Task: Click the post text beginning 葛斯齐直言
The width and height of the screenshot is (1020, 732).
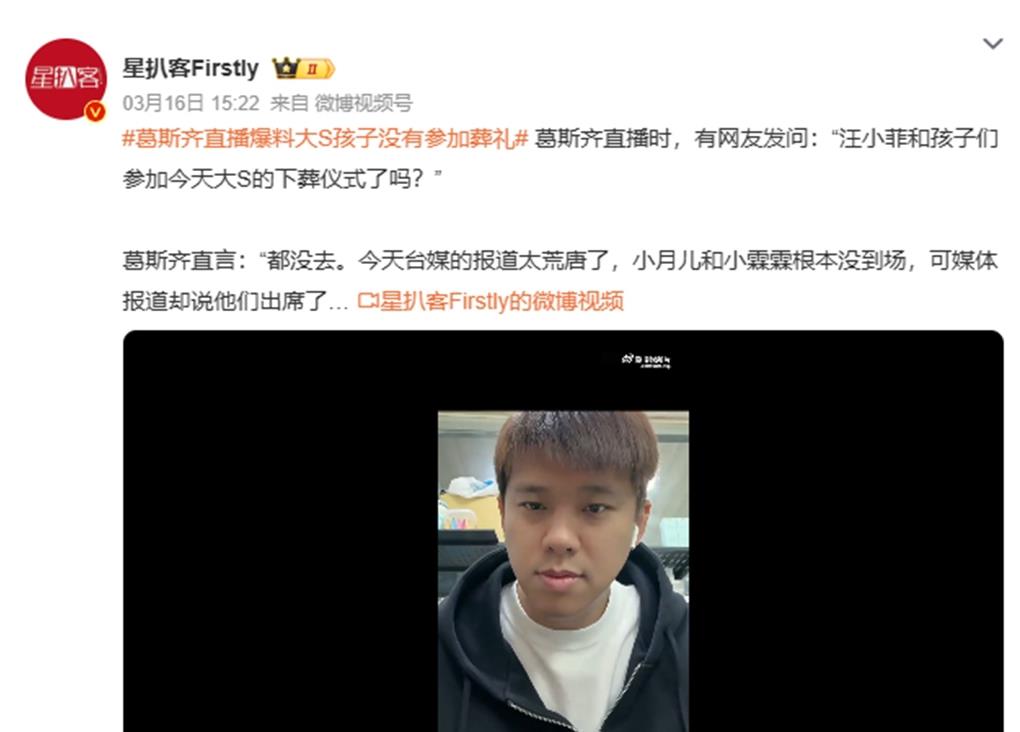Action: pos(559,280)
